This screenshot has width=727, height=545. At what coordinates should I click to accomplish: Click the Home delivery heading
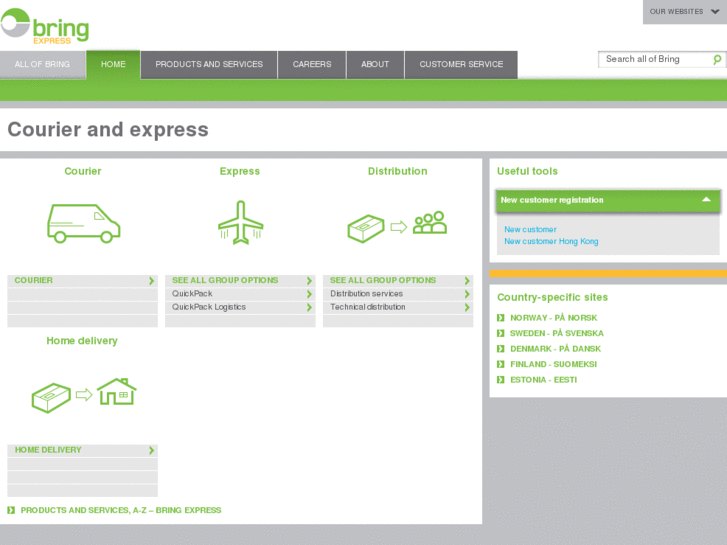[x=82, y=341]
